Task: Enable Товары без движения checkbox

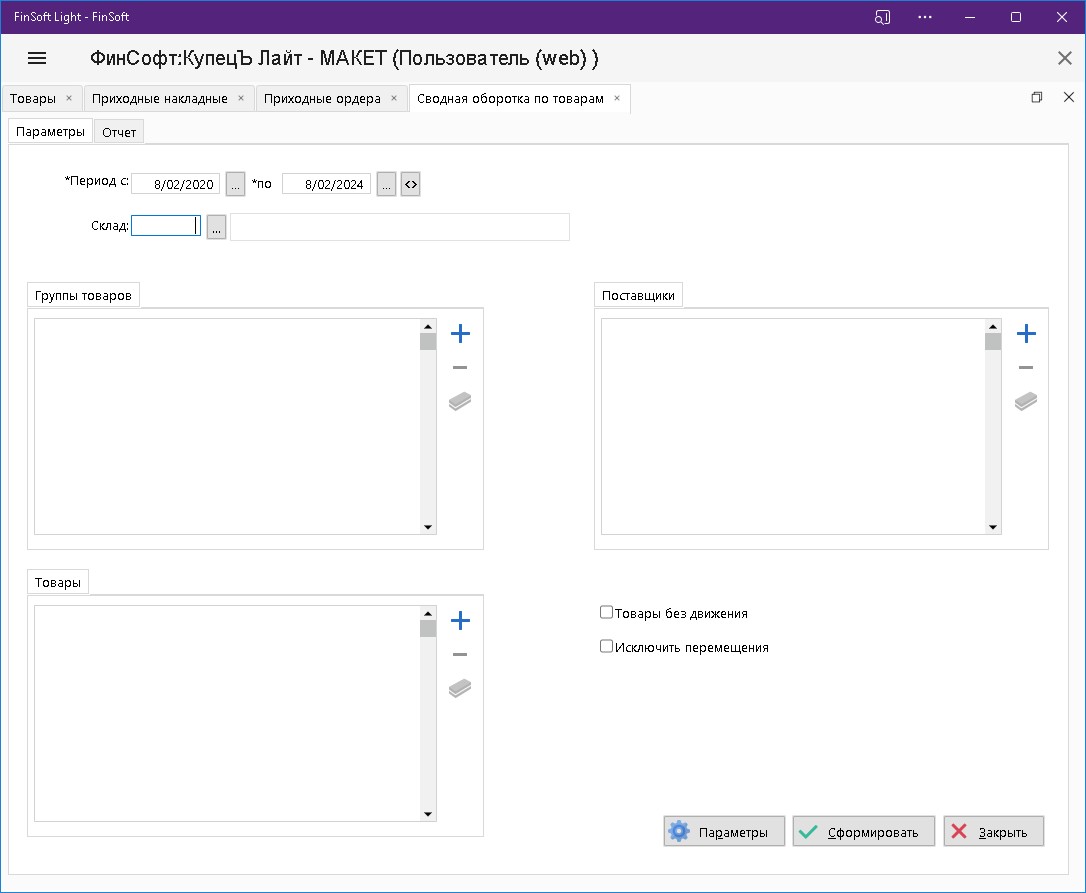Action: [606, 613]
